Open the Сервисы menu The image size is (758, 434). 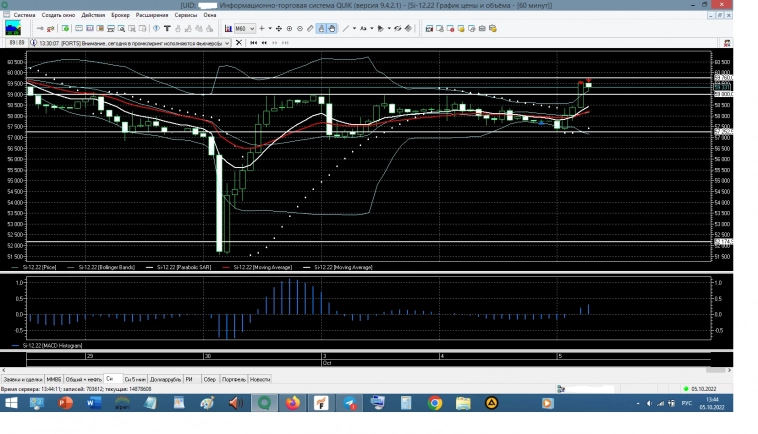pos(185,16)
